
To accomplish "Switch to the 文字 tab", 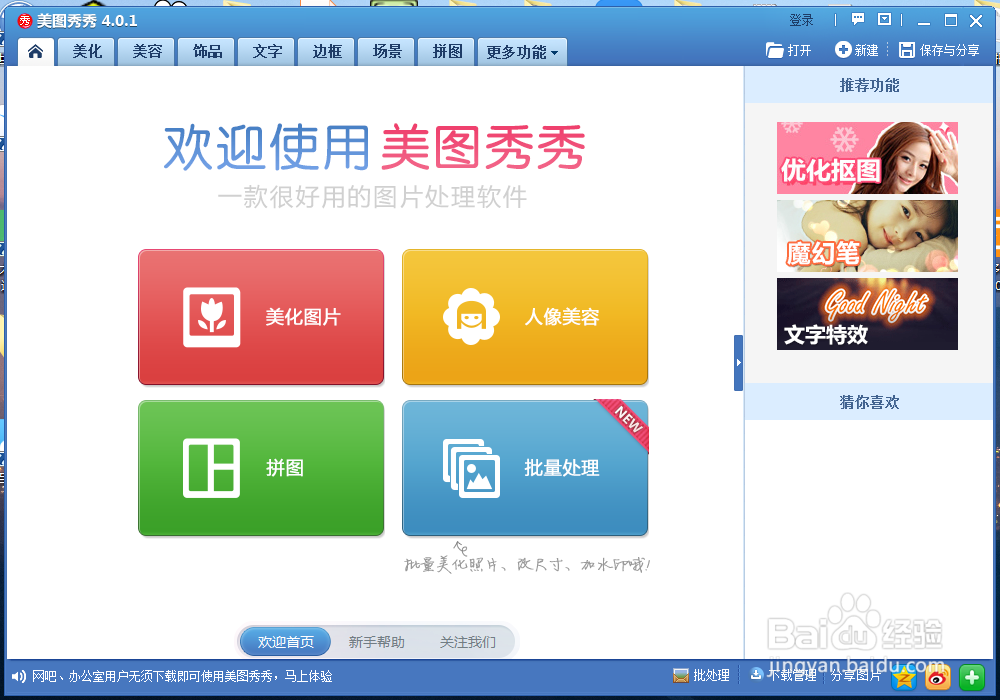I will coord(267,52).
